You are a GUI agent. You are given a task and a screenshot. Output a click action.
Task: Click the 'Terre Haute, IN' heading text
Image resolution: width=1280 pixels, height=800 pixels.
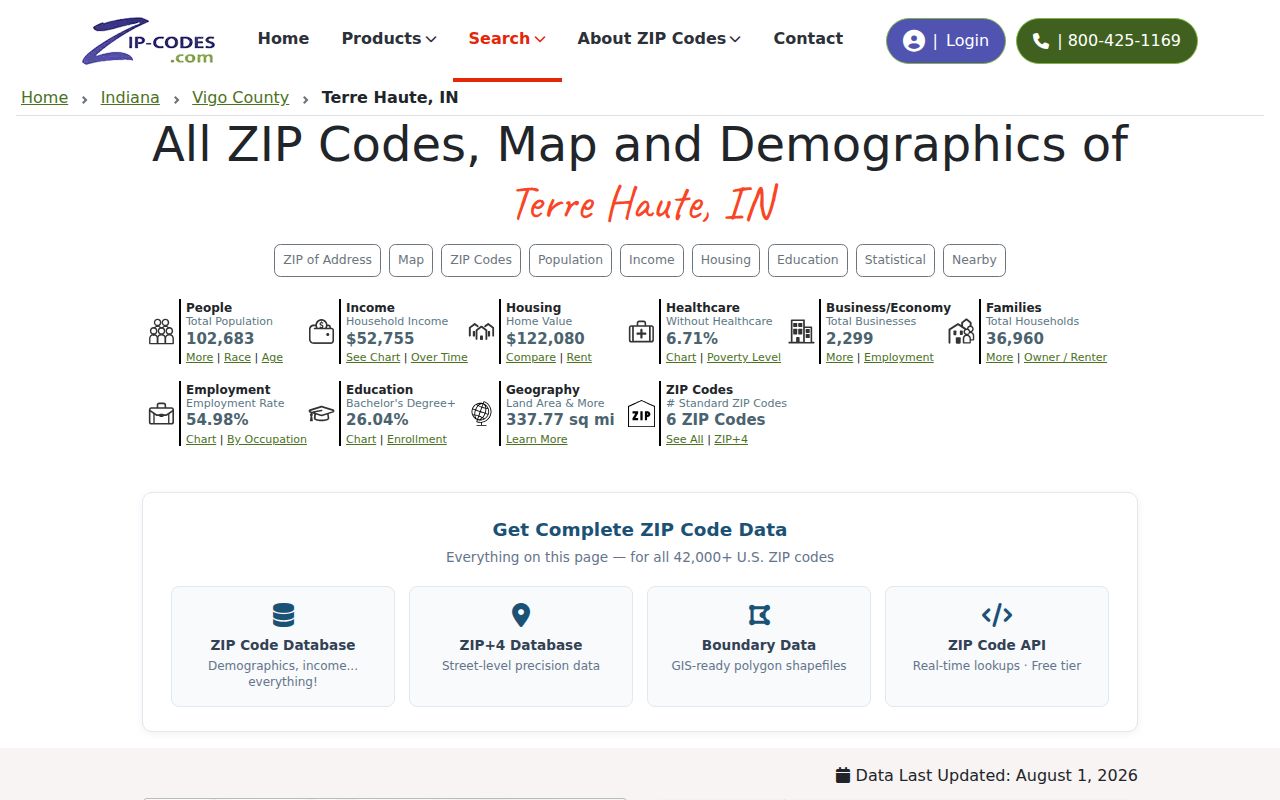click(x=645, y=203)
